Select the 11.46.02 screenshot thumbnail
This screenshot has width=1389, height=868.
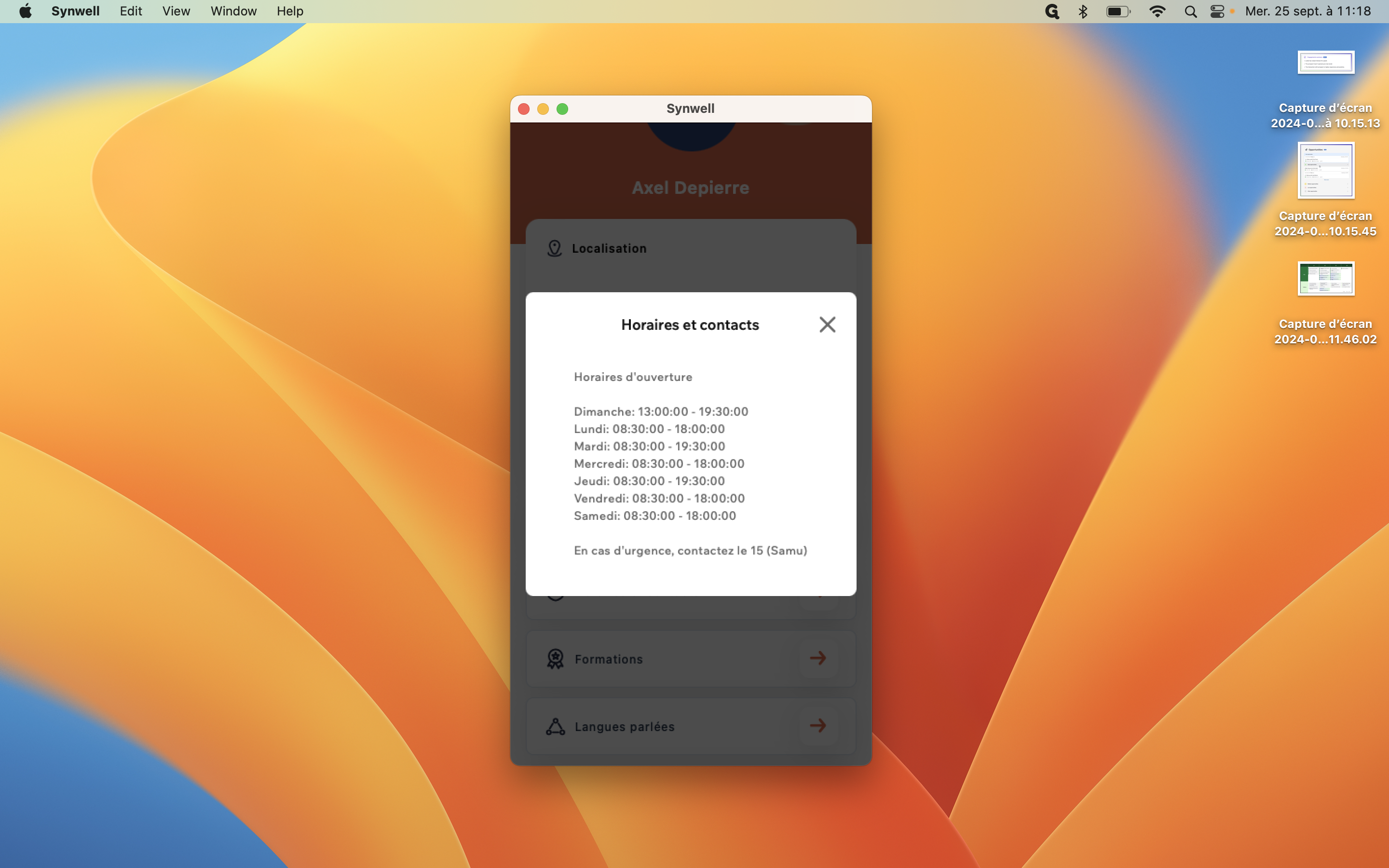click(x=1326, y=278)
